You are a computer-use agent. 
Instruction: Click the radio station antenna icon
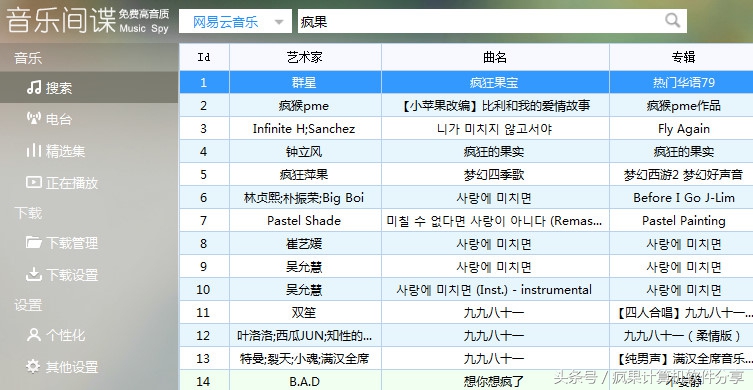tap(34, 119)
